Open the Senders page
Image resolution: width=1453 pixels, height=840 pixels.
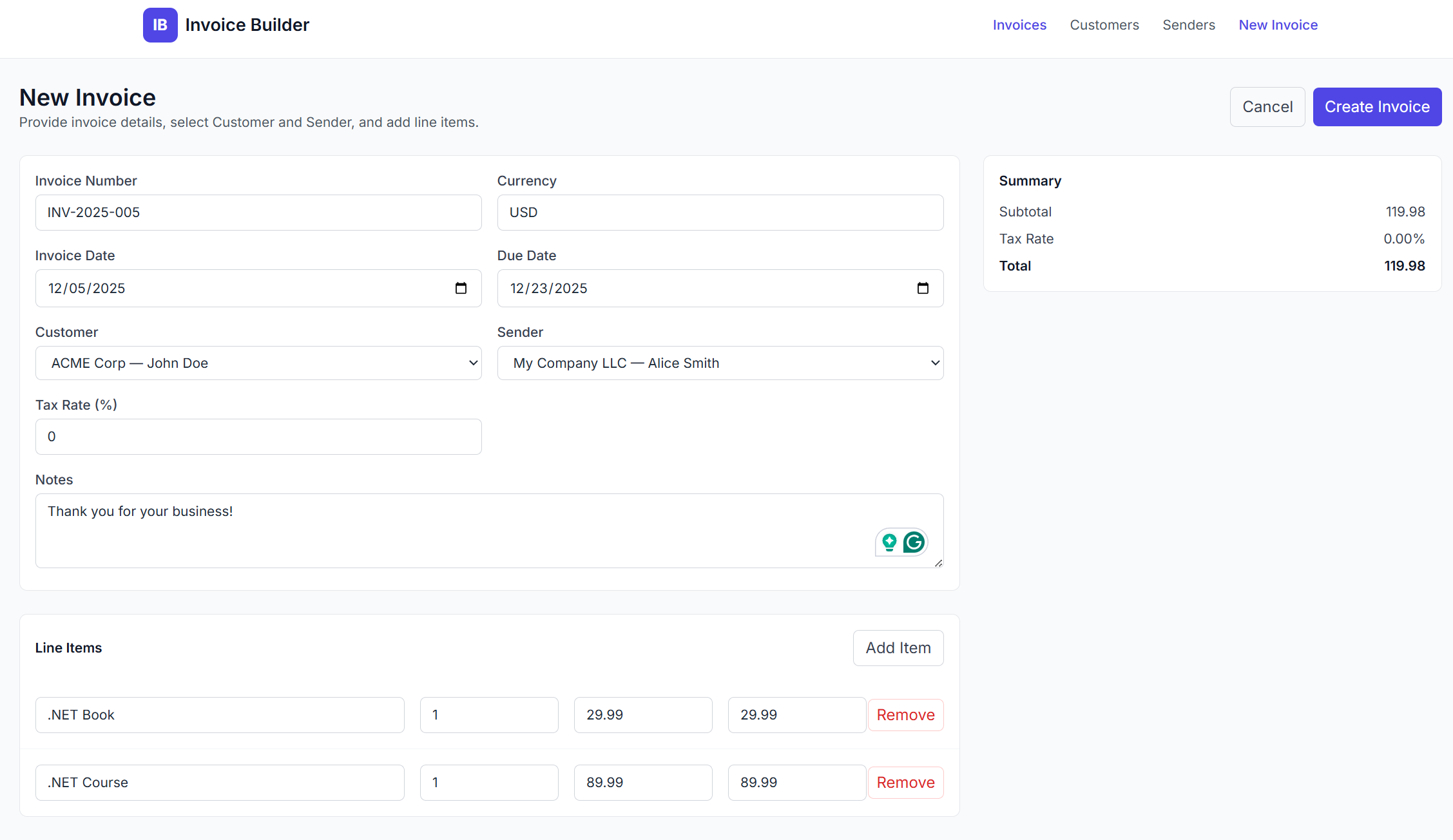pyautogui.click(x=1189, y=24)
